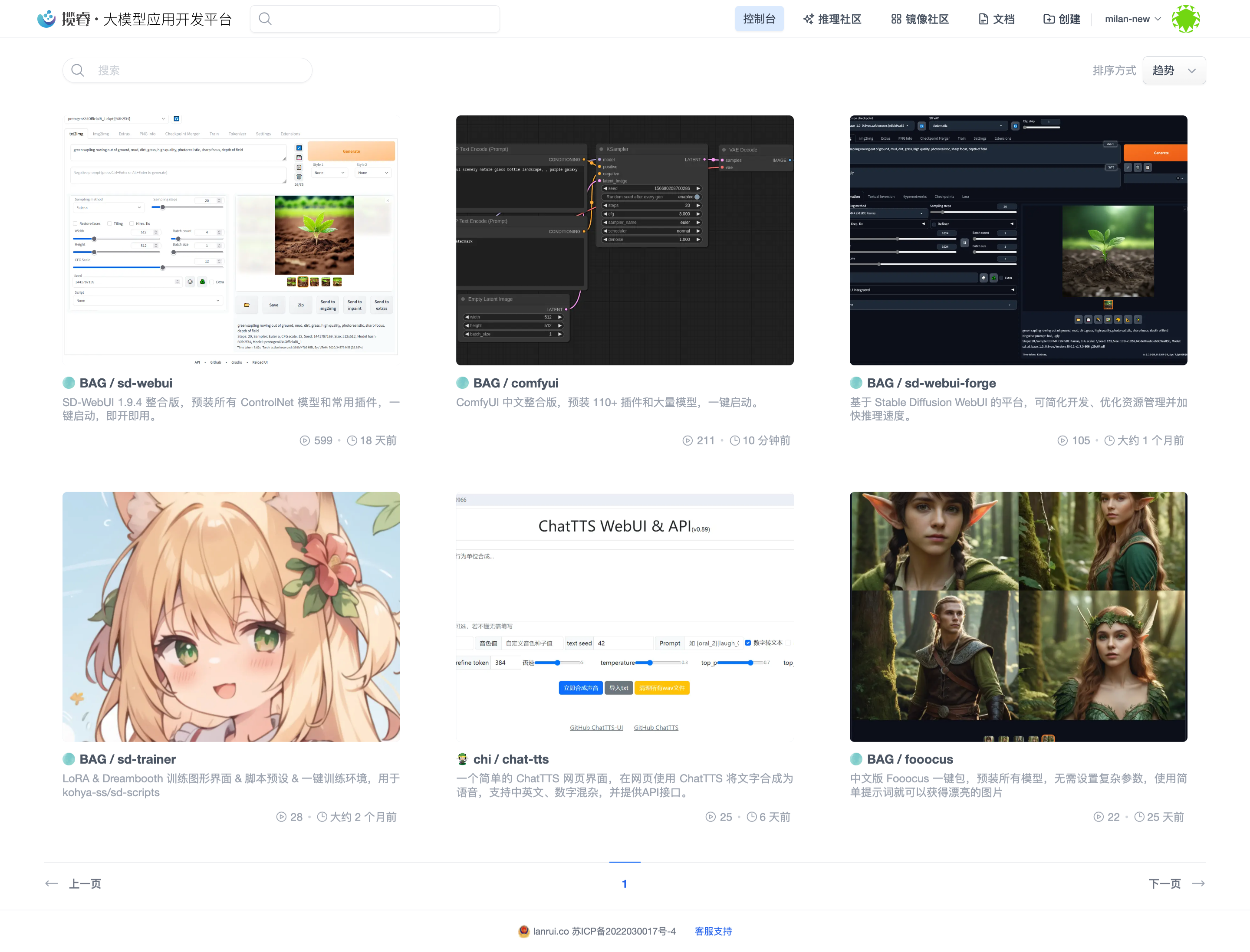Screen dimensions: 1250x952
Task: Click the clock icon next to 大约 2 个月前
Action: click(322, 817)
